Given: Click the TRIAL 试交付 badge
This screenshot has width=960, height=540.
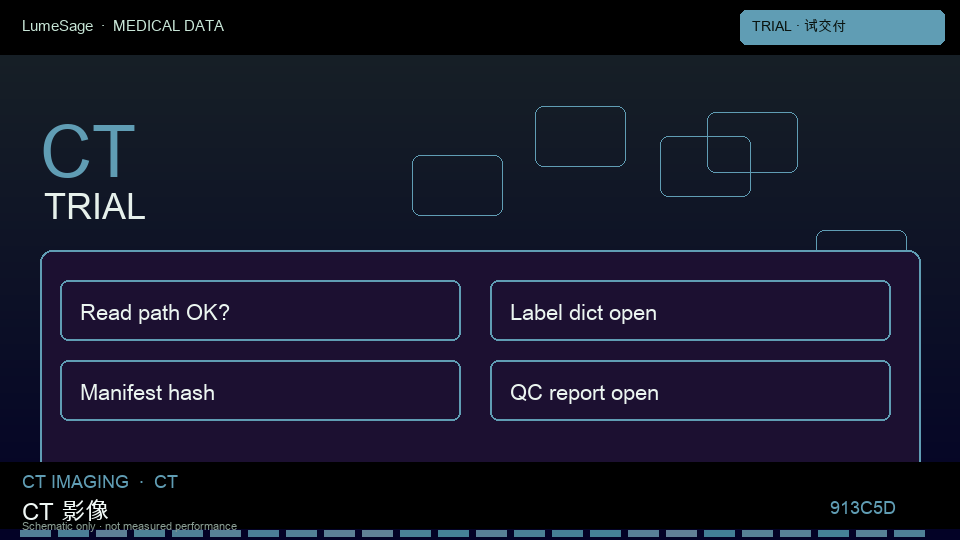Looking at the screenshot, I should (x=842, y=27).
